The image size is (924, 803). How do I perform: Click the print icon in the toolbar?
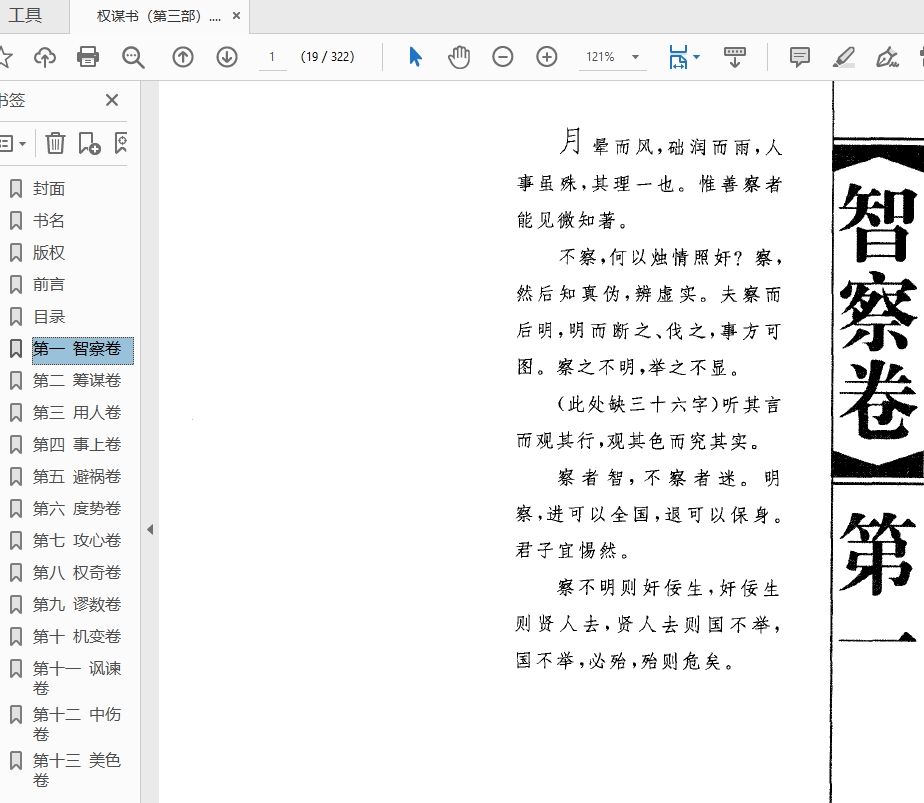88,57
